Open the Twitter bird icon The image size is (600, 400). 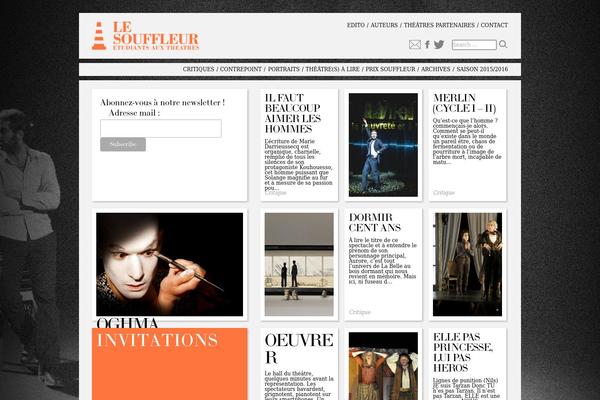pos(439,44)
